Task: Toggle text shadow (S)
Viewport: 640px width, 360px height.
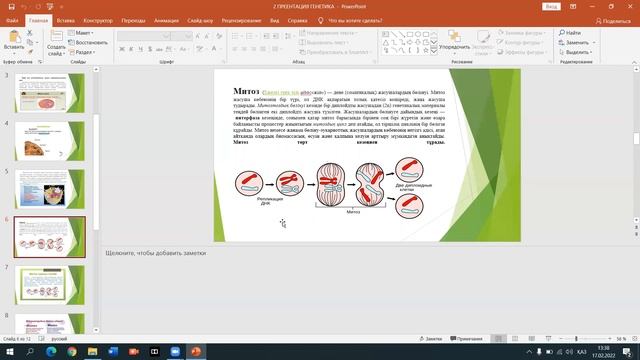Action: click(x=150, y=49)
